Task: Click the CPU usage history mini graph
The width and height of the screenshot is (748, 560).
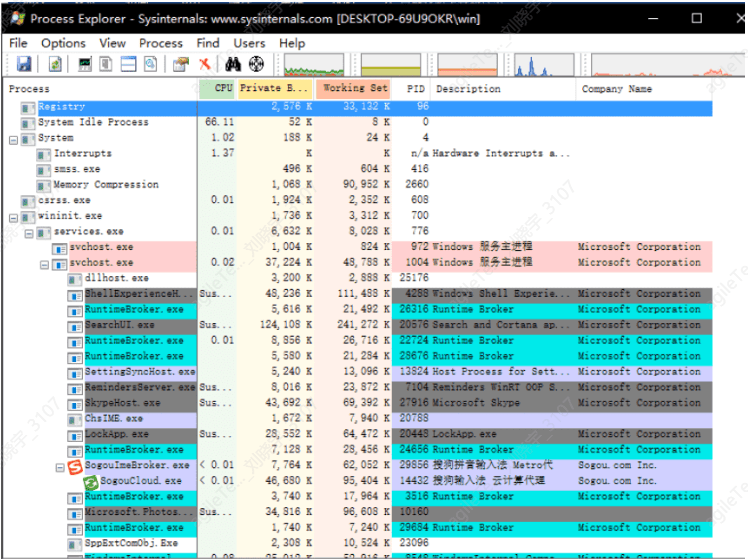Action: click(x=314, y=65)
